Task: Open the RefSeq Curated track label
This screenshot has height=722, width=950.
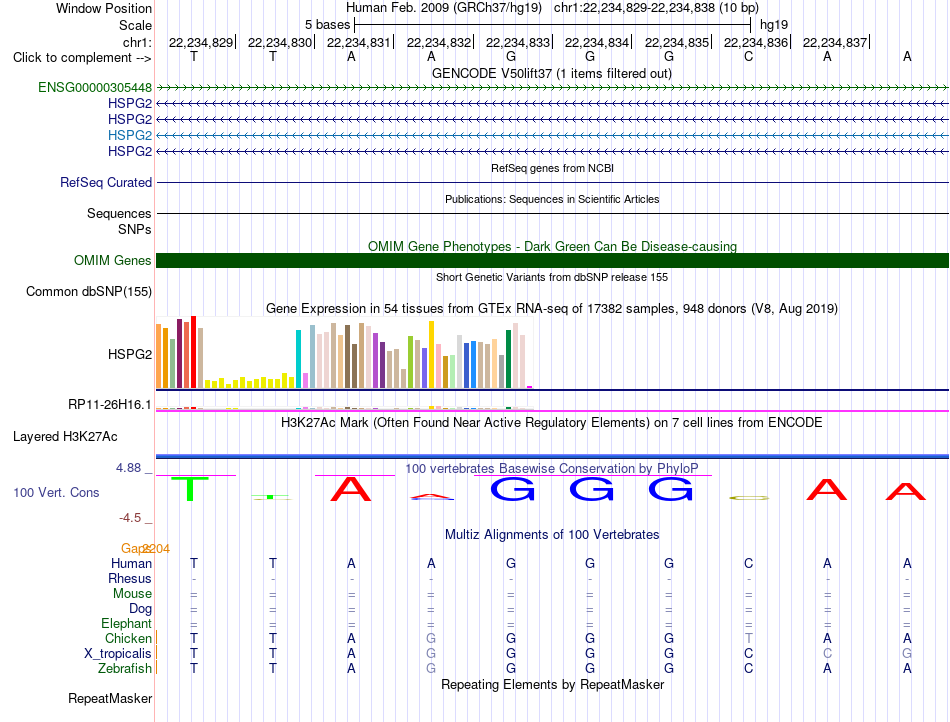Action: pyautogui.click(x=106, y=182)
